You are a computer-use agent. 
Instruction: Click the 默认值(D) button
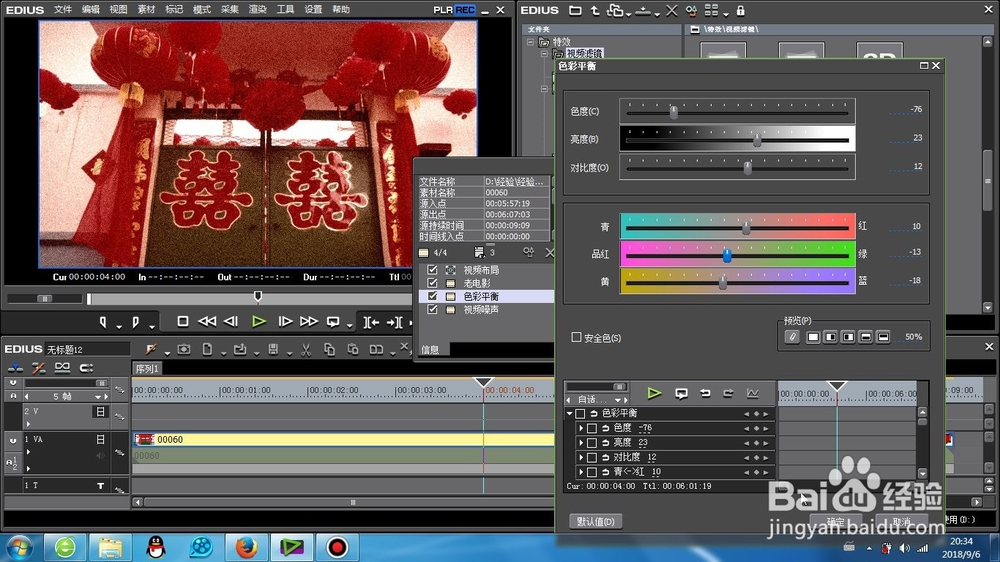click(x=596, y=521)
